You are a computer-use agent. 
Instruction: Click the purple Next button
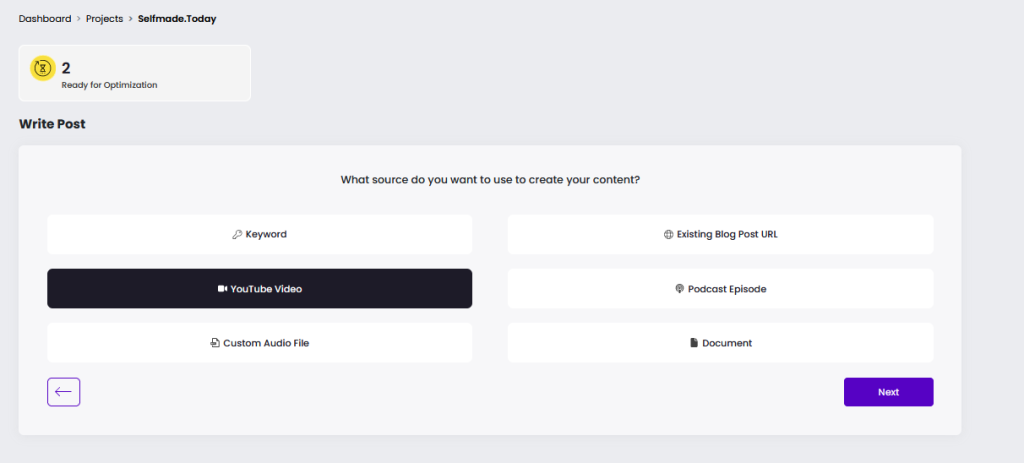click(x=888, y=392)
